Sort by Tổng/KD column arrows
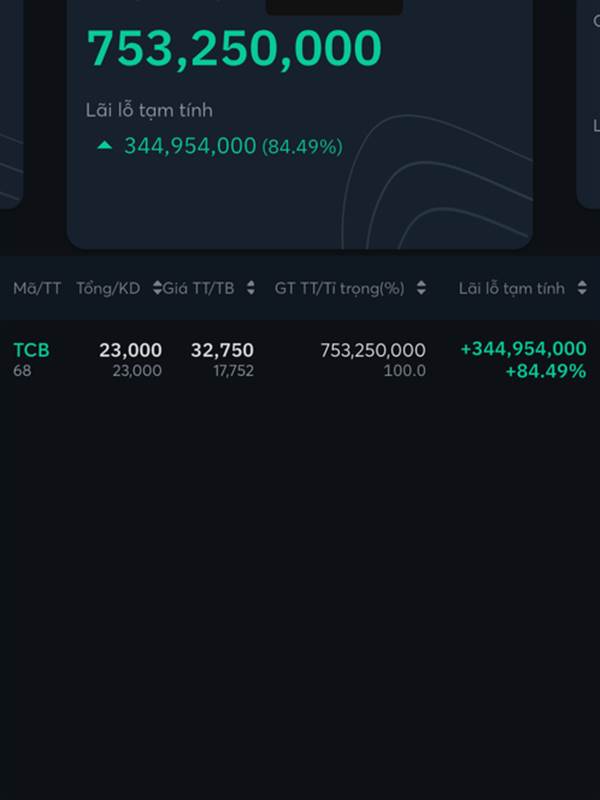The height and width of the screenshot is (800, 600). pyautogui.click(x=157, y=288)
